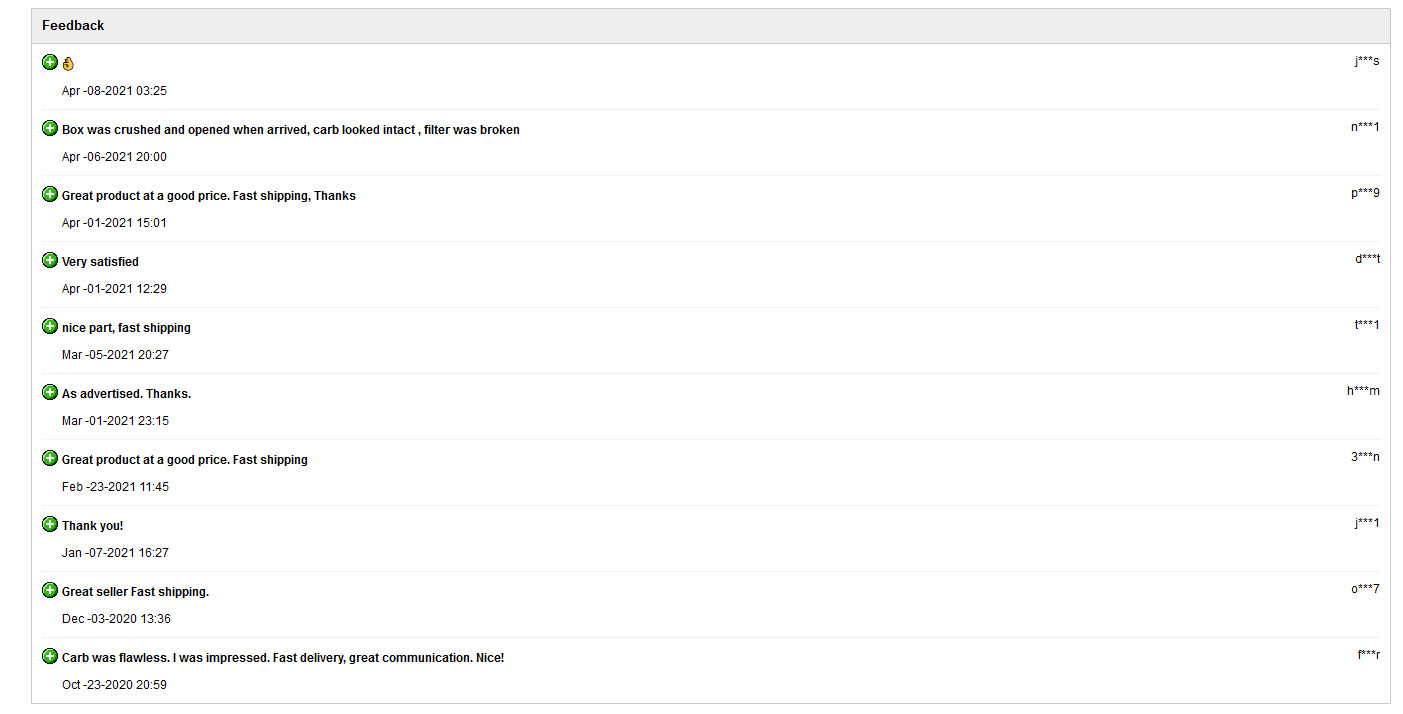Viewport: 1403px width, 714px height.
Task: Click the positive feedback icon beside the money bag emoji
Action: tap(50, 62)
